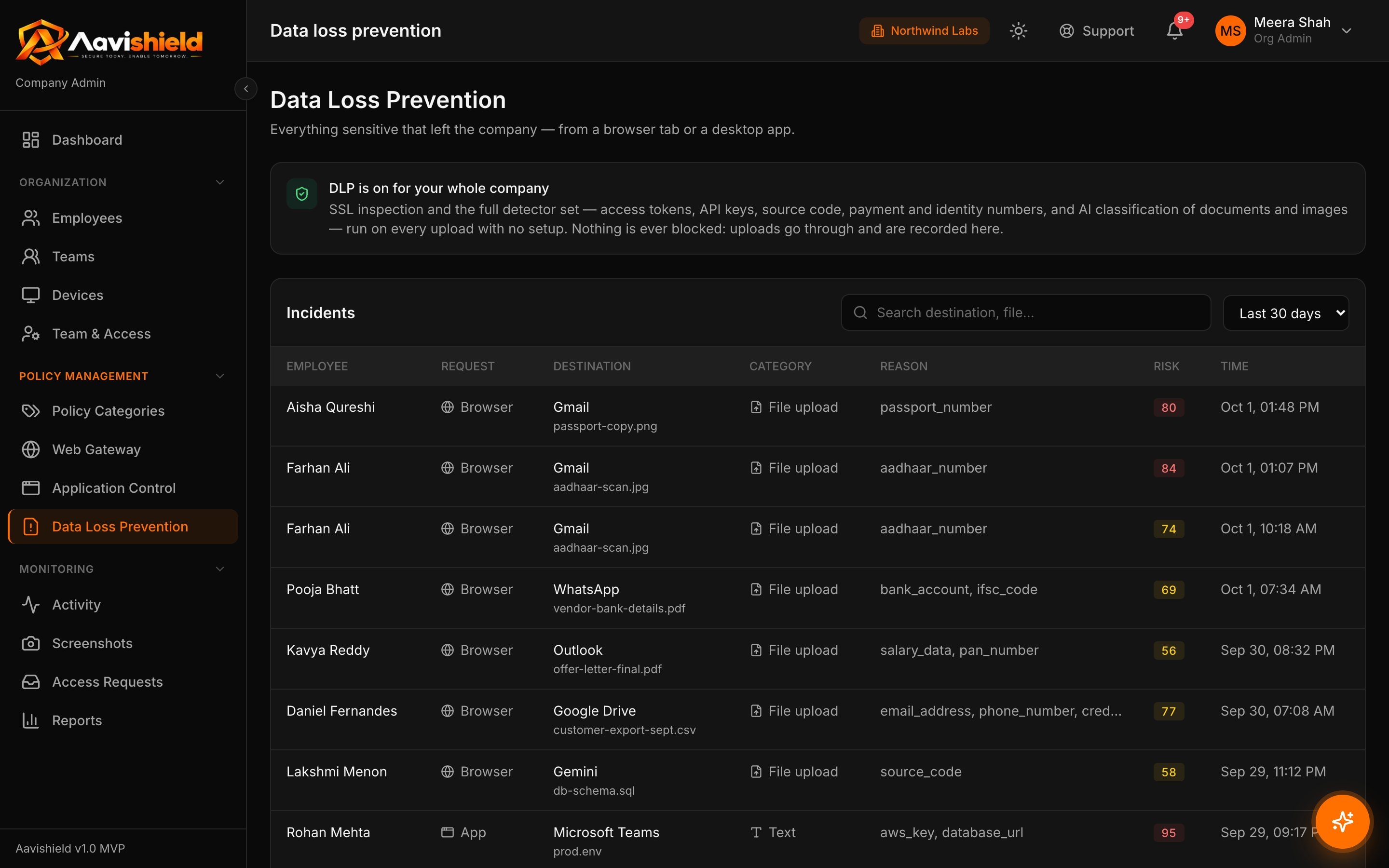1389x868 pixels.
Task: Click the globe icon in Aisha Qureshi's row
Action: coord(447,407)
